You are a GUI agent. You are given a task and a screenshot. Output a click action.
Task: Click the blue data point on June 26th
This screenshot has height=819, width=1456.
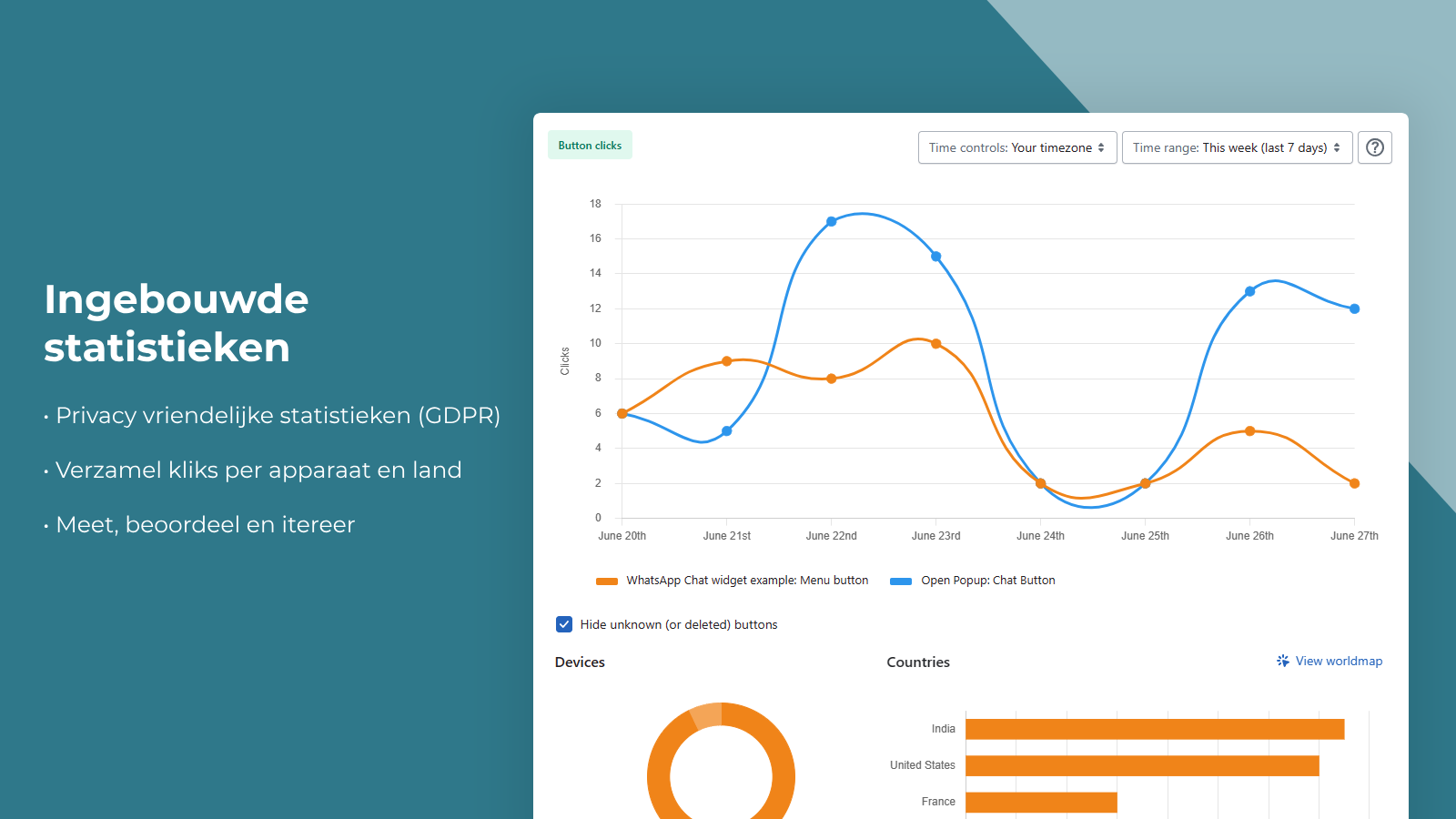[1250, 291]
